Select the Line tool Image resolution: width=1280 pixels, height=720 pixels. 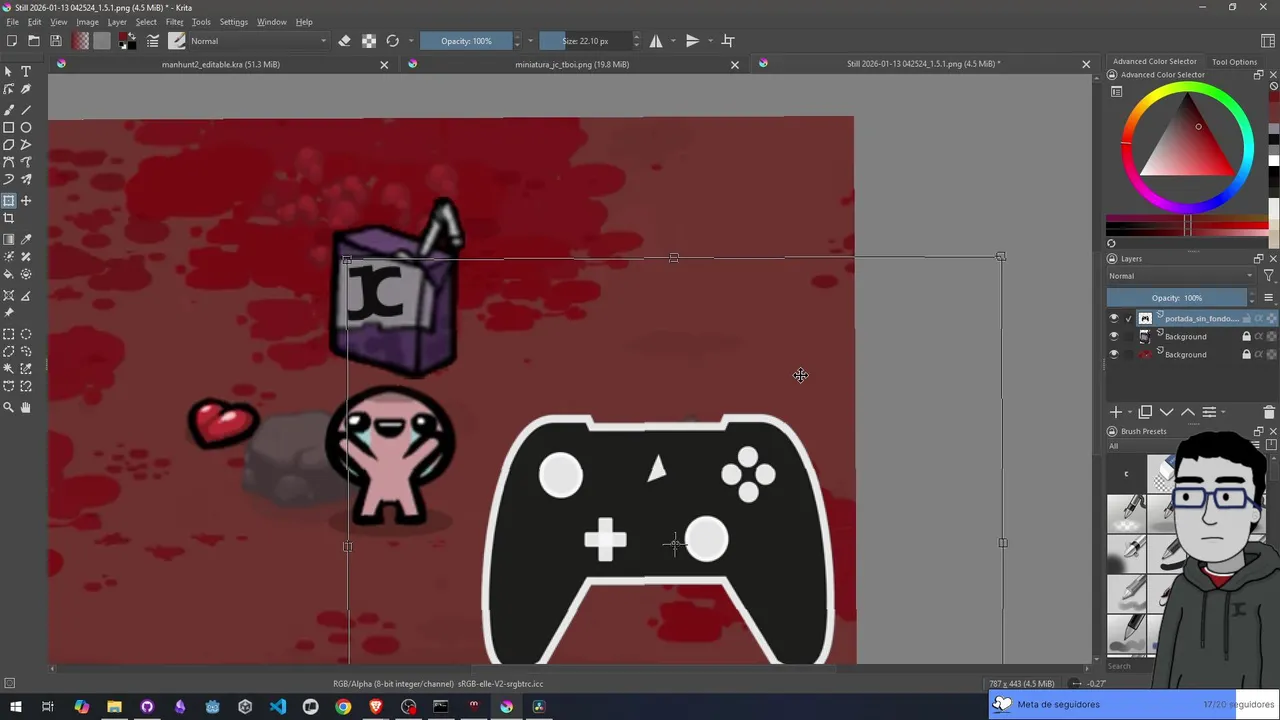[26, 110]
